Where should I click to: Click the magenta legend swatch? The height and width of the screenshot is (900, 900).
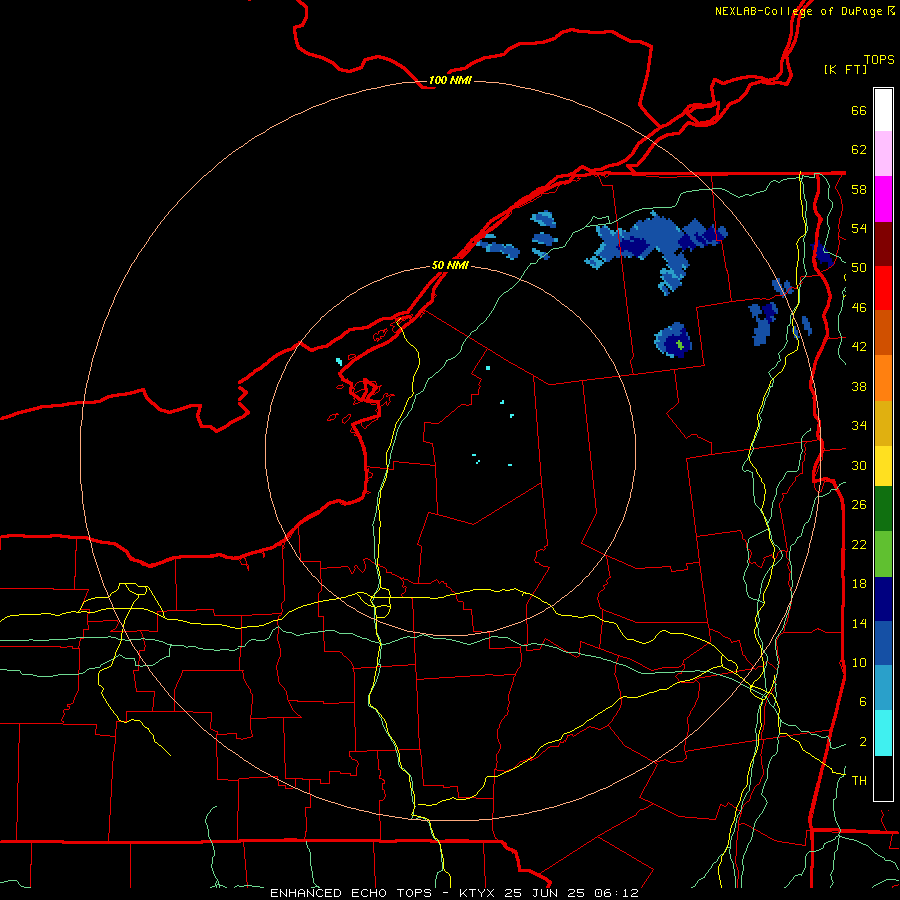click(x=883, y=199)
